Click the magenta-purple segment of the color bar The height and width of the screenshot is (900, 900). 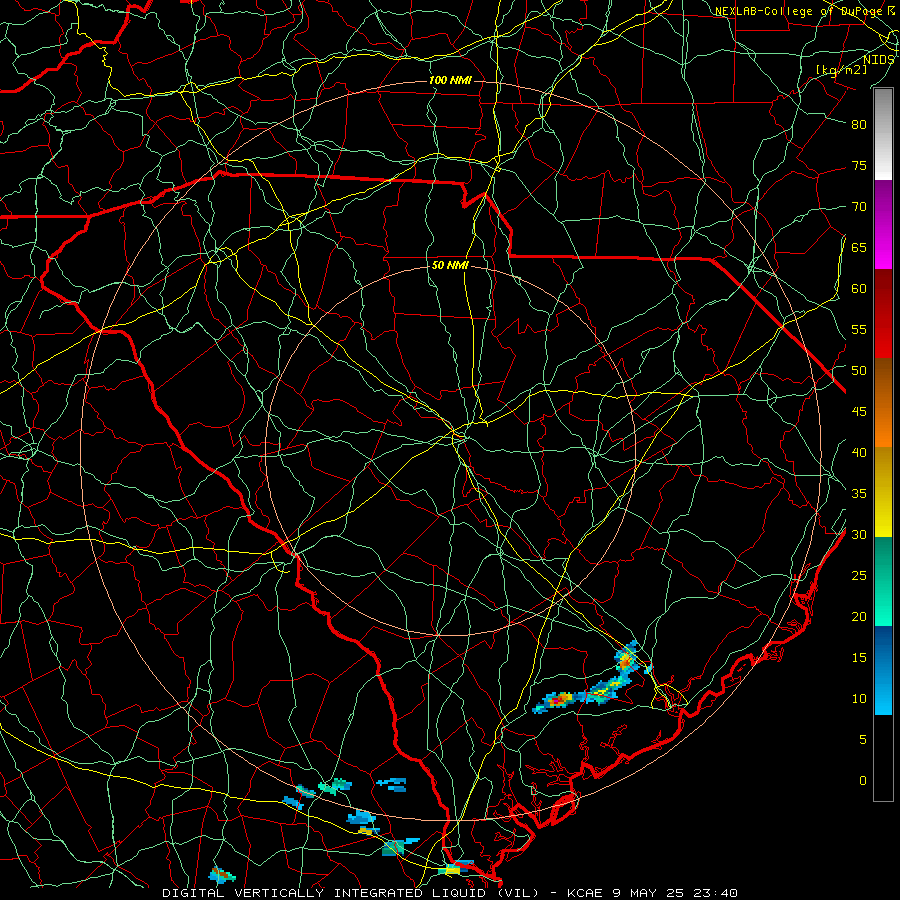883,224
